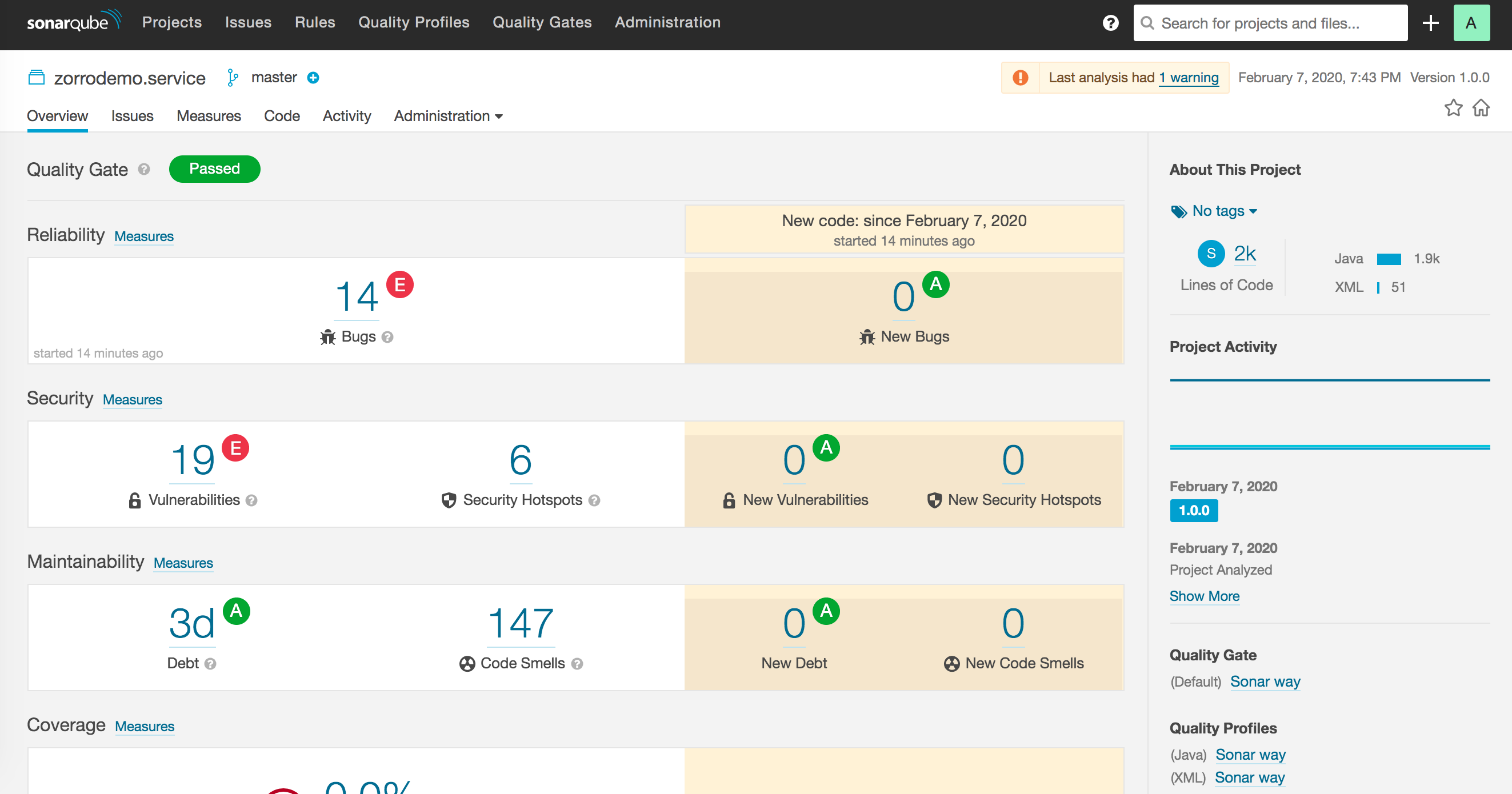Click the help icon next to Quality Gate
1512x794 pixels.
(x=144, y=169)
